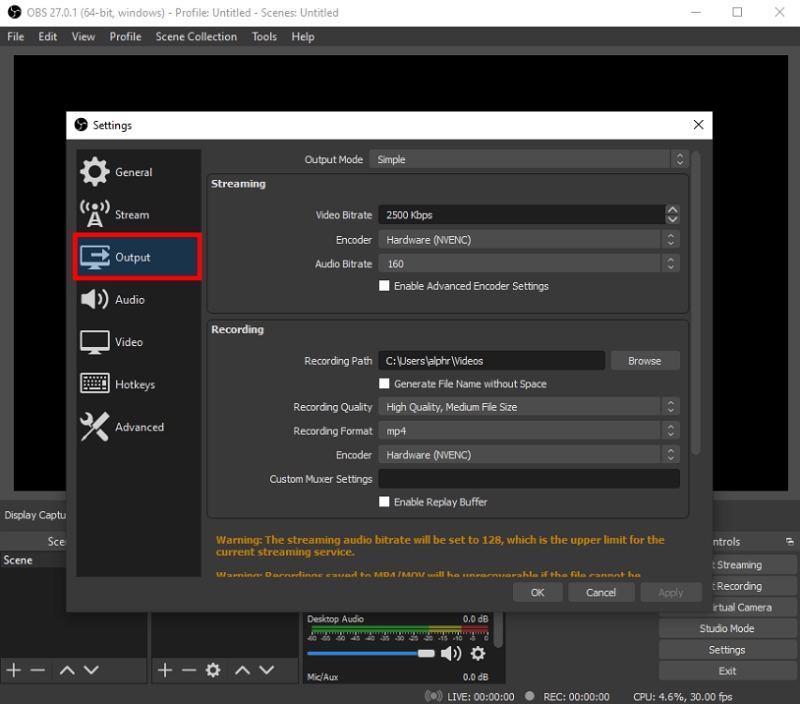Check Generate File Name without Space
Screen dimensions: 800x704
point(384,383)
